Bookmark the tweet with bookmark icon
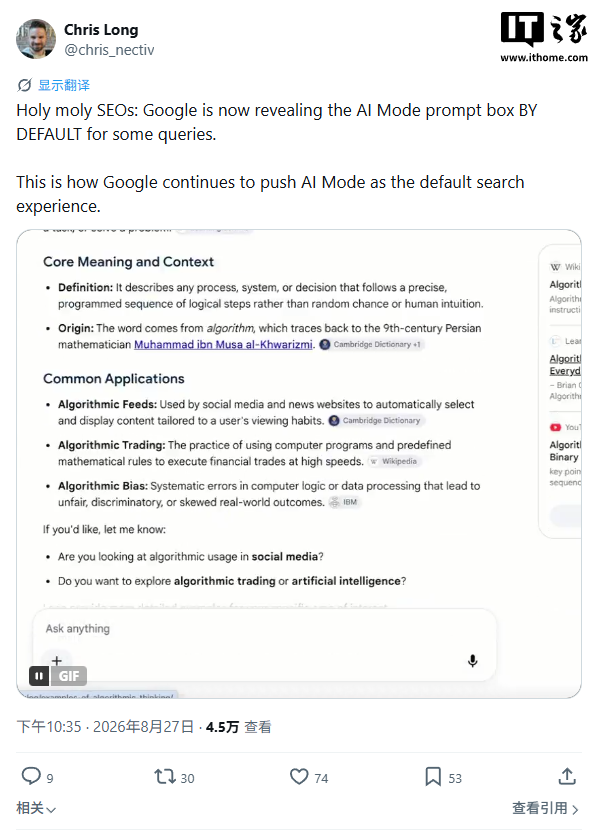This screenshot has width=598, height=830. coord(433,777)
